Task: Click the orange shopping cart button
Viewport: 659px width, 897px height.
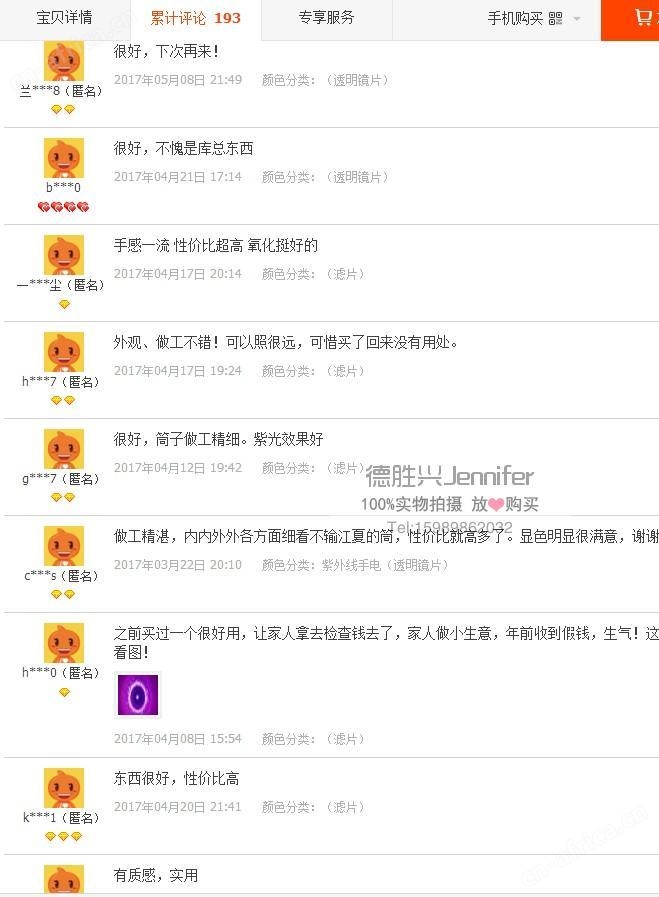Action: click(x=630, y=20)
